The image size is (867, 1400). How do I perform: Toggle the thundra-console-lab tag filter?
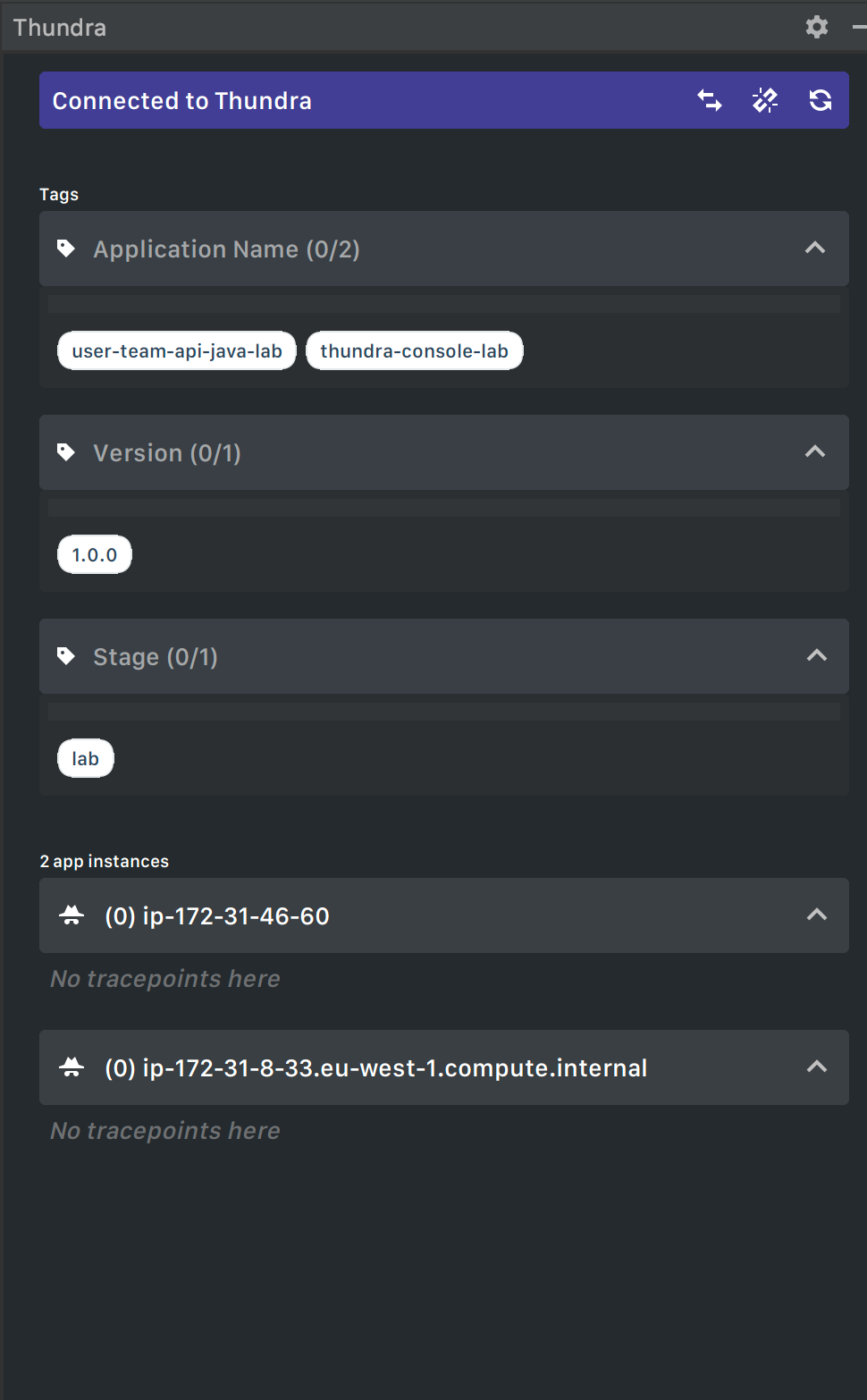coord(415,350)
